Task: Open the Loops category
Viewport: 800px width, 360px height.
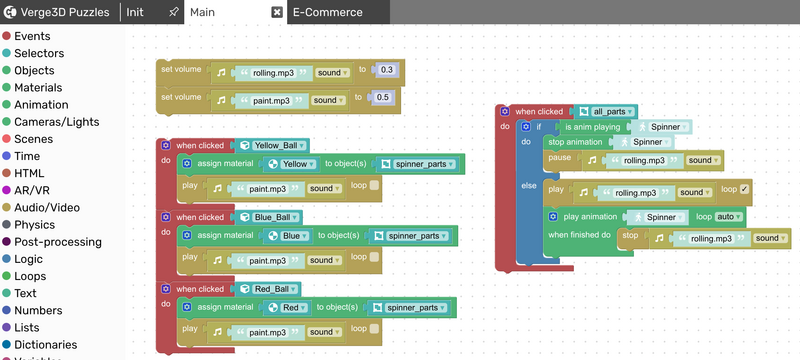Action: pyautogui.click(x=30, y=276)
